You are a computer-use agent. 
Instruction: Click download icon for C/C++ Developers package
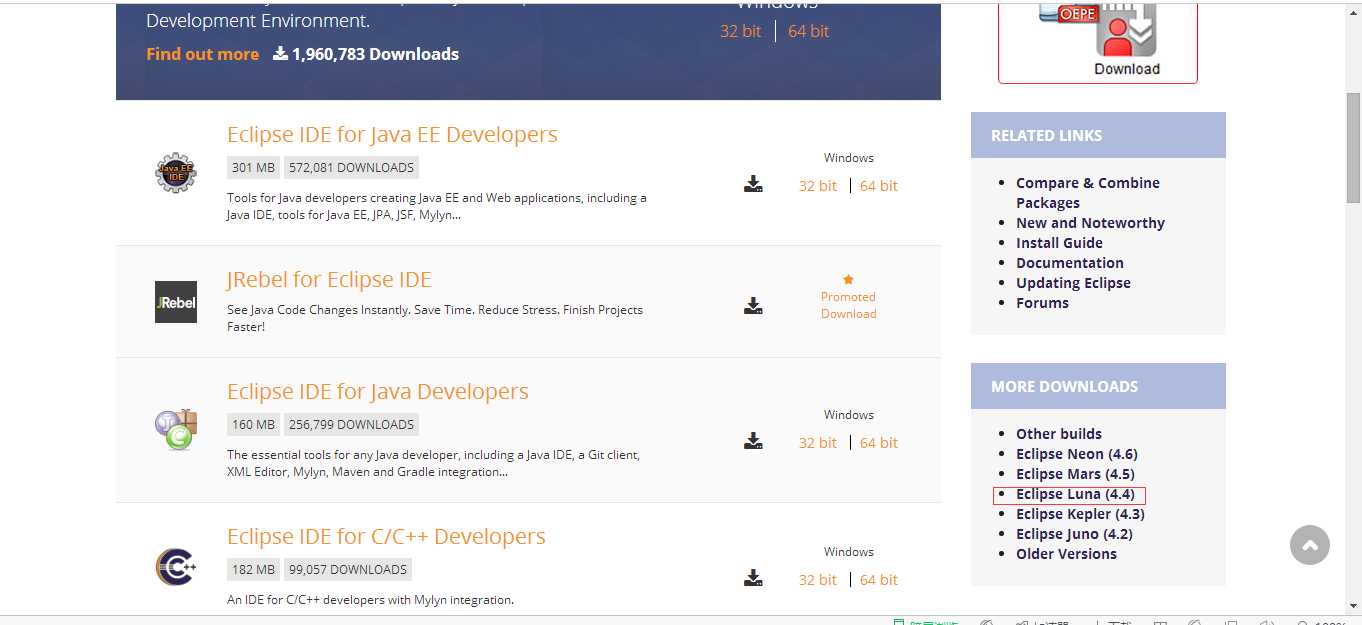[753, 578]
